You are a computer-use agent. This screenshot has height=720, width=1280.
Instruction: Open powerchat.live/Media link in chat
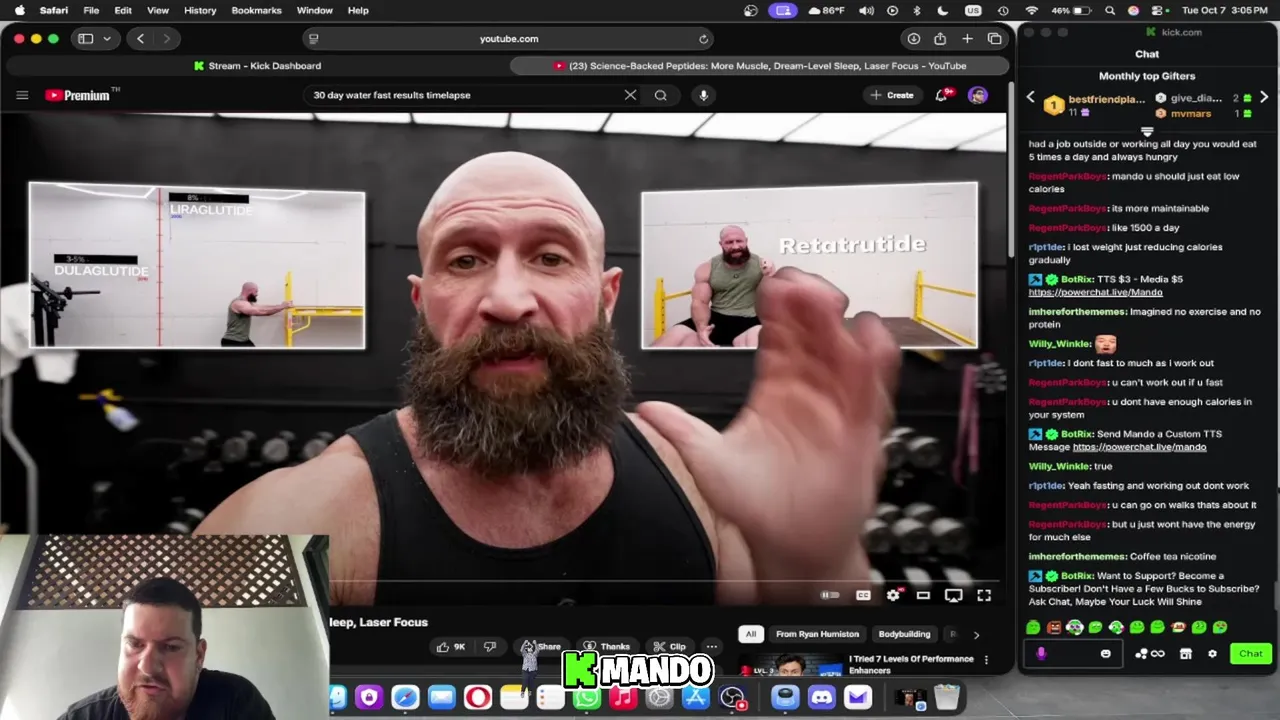1095,292
